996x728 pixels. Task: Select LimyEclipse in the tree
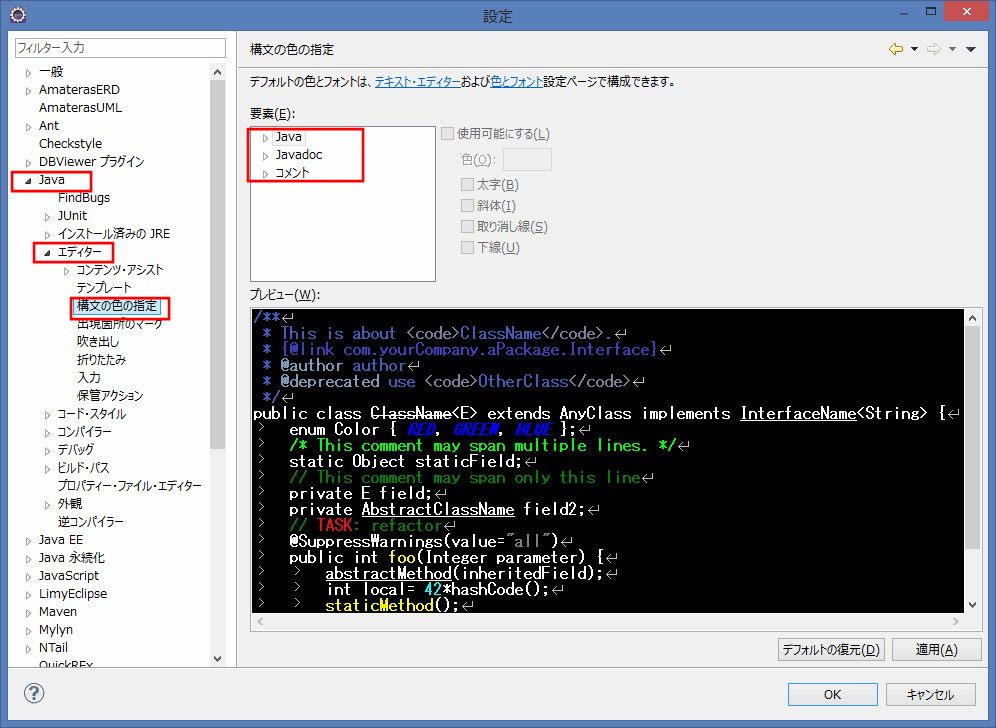click(x=73, y=594)
